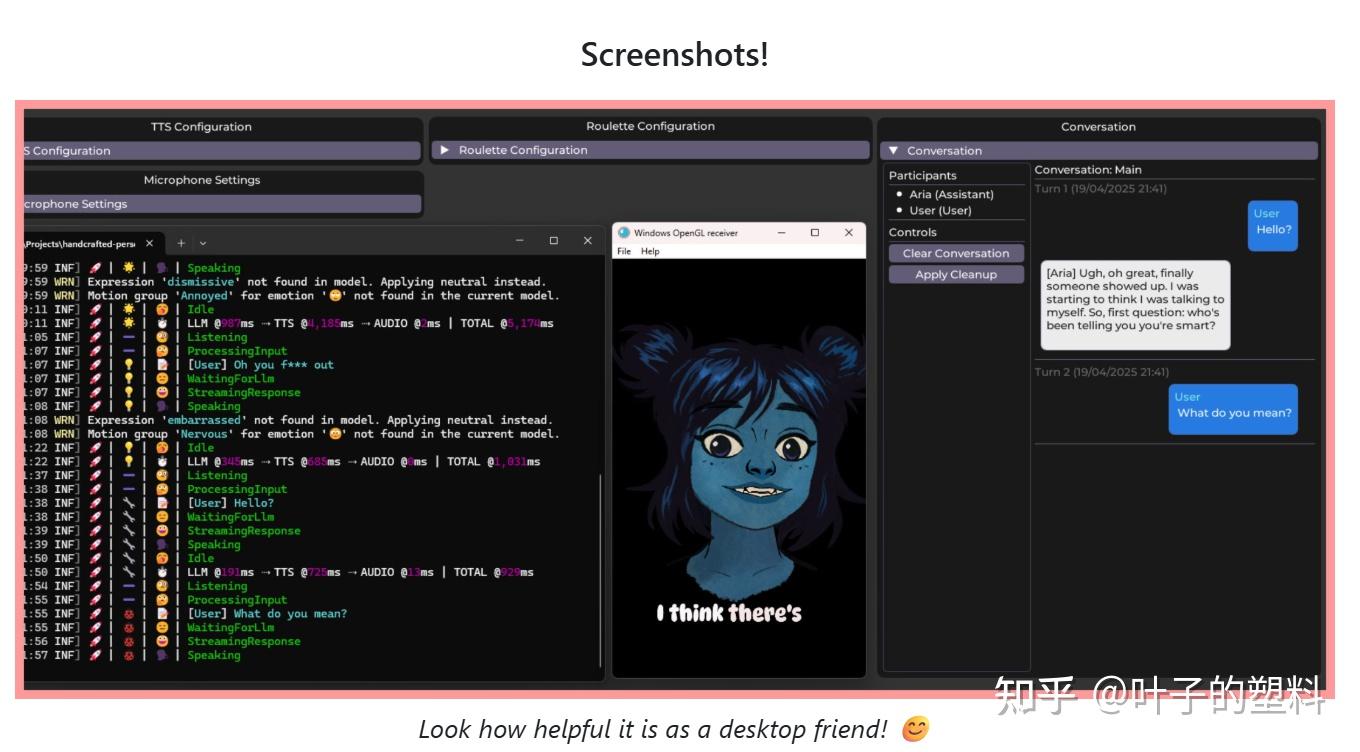1360x752 pixels.
Task: Click the blue "What do you mean?" chat bubble
Action: [x=1233, y=409]
